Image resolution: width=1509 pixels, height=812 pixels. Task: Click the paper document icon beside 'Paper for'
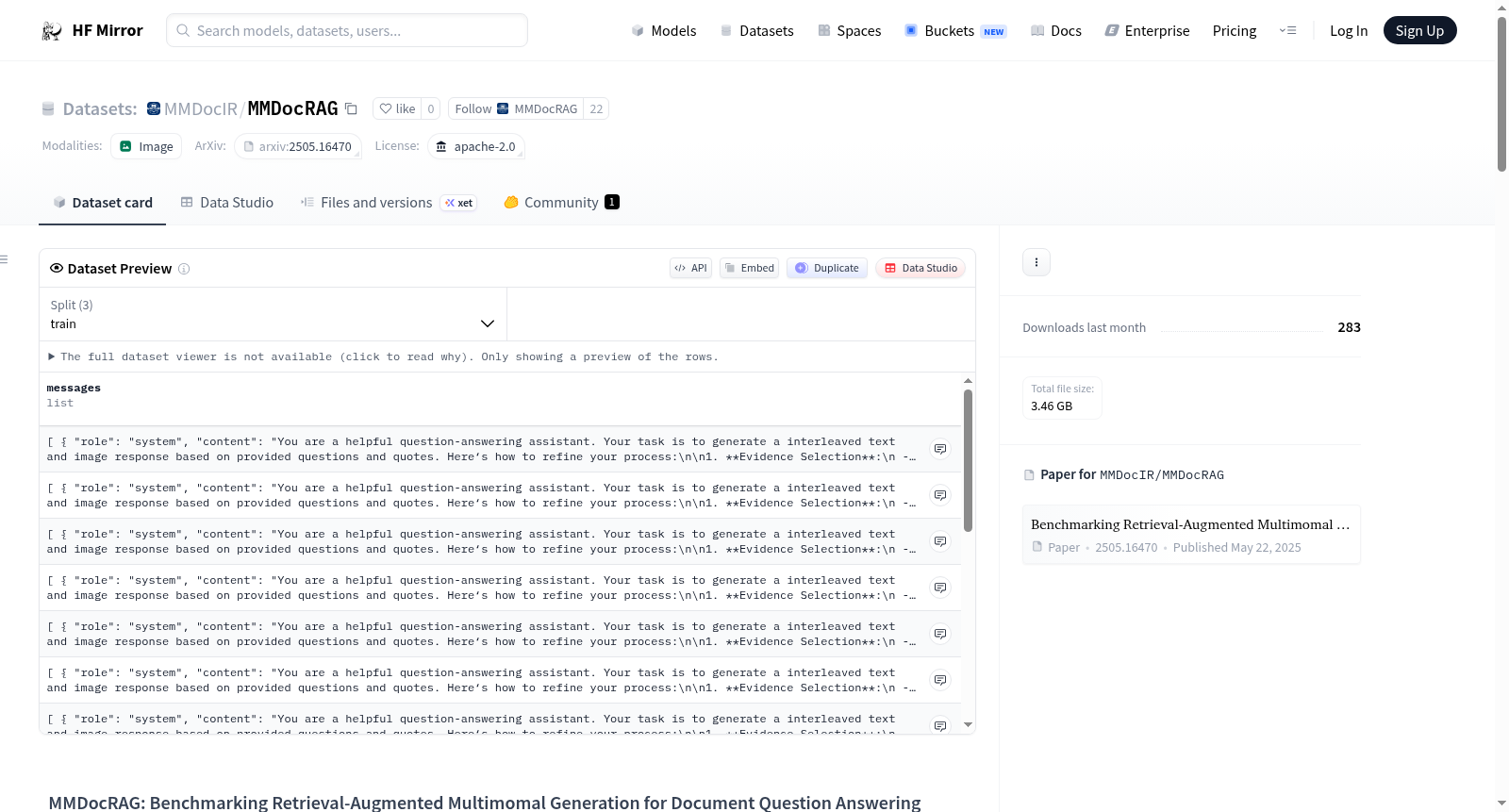1029,475
